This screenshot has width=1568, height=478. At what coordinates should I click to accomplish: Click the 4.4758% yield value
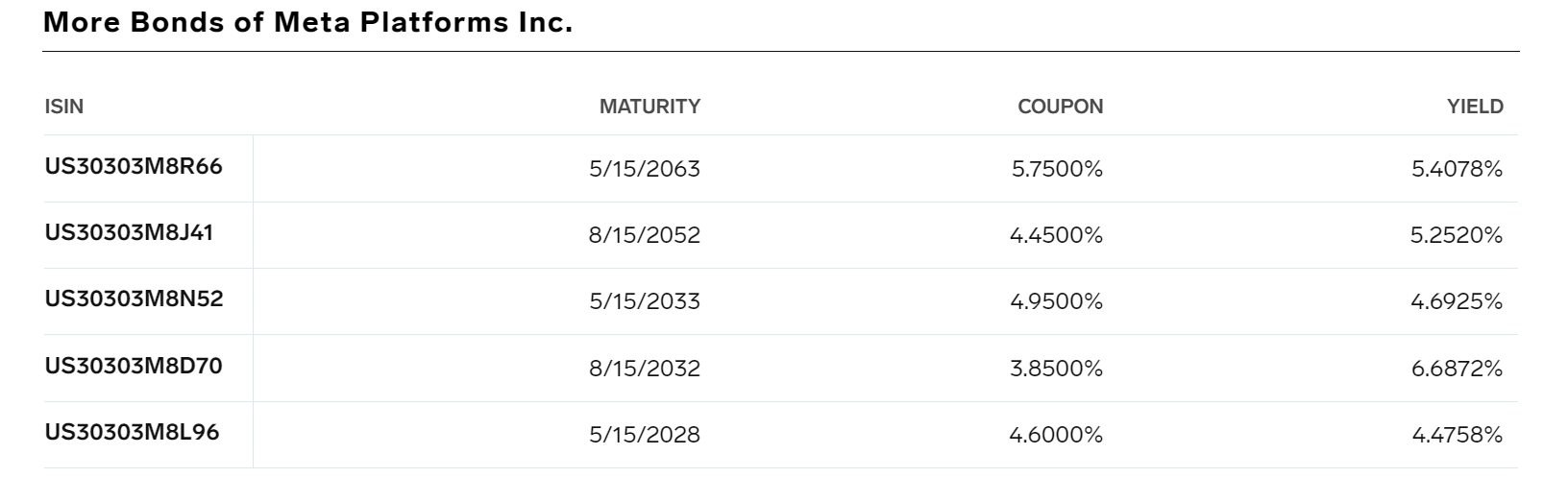click(x=1457, y=435)
